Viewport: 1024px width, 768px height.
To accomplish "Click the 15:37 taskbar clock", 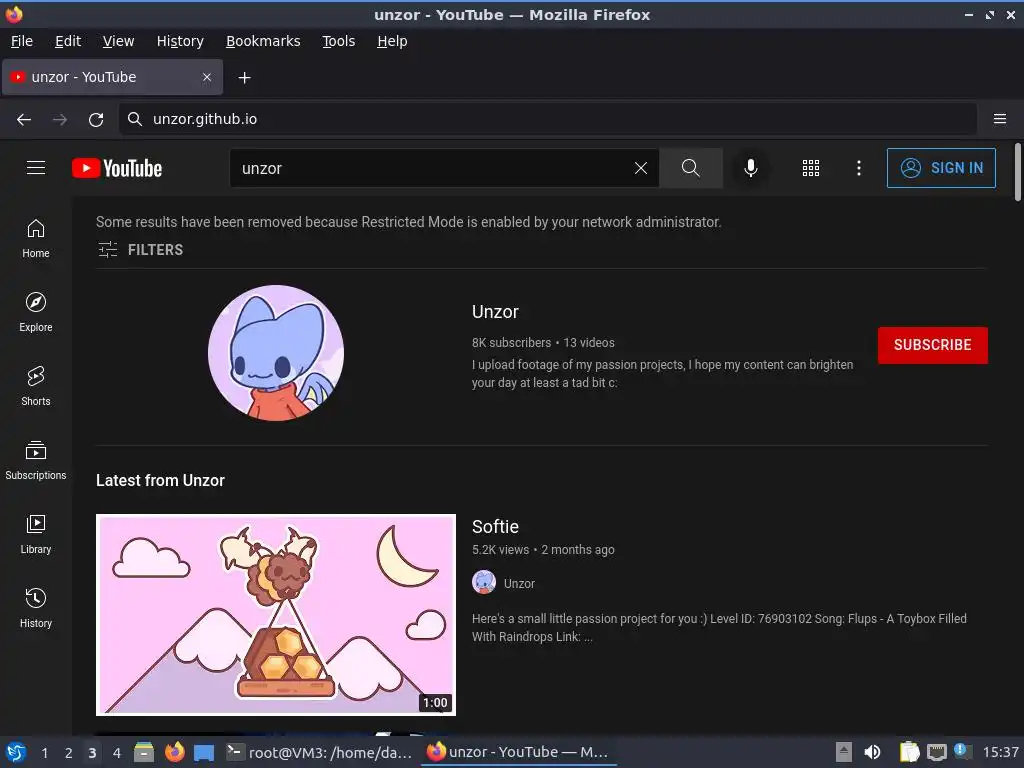I will point(1000,752).
